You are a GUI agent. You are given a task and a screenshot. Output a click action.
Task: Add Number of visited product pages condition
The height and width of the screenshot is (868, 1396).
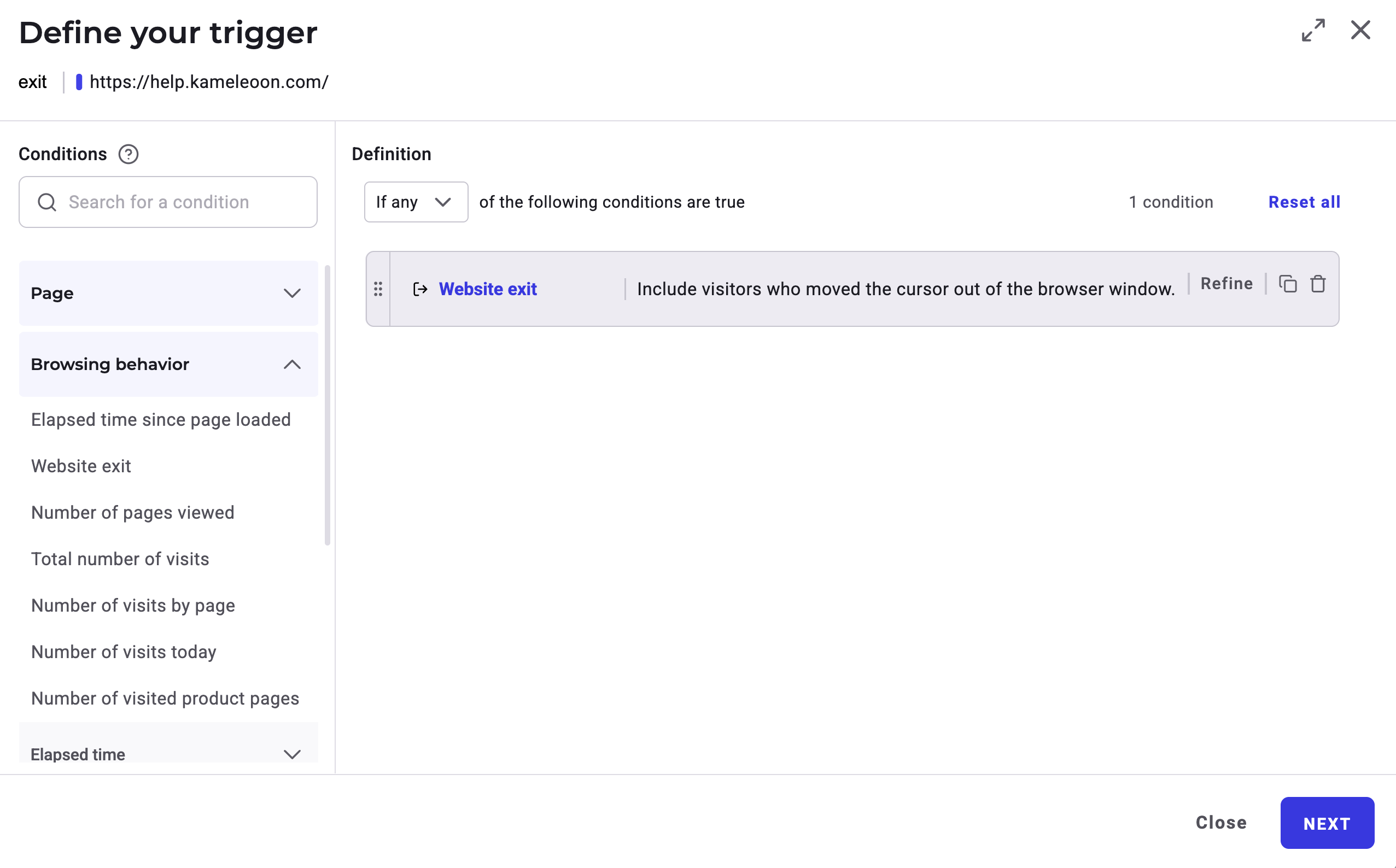[x=165, y=699]
